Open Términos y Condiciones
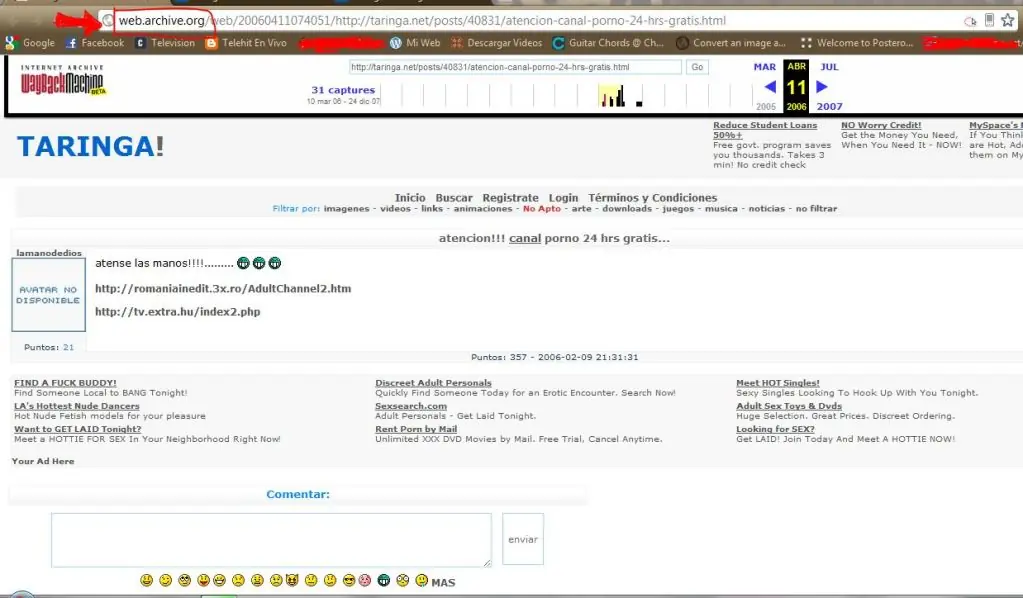 pos(652,198)
